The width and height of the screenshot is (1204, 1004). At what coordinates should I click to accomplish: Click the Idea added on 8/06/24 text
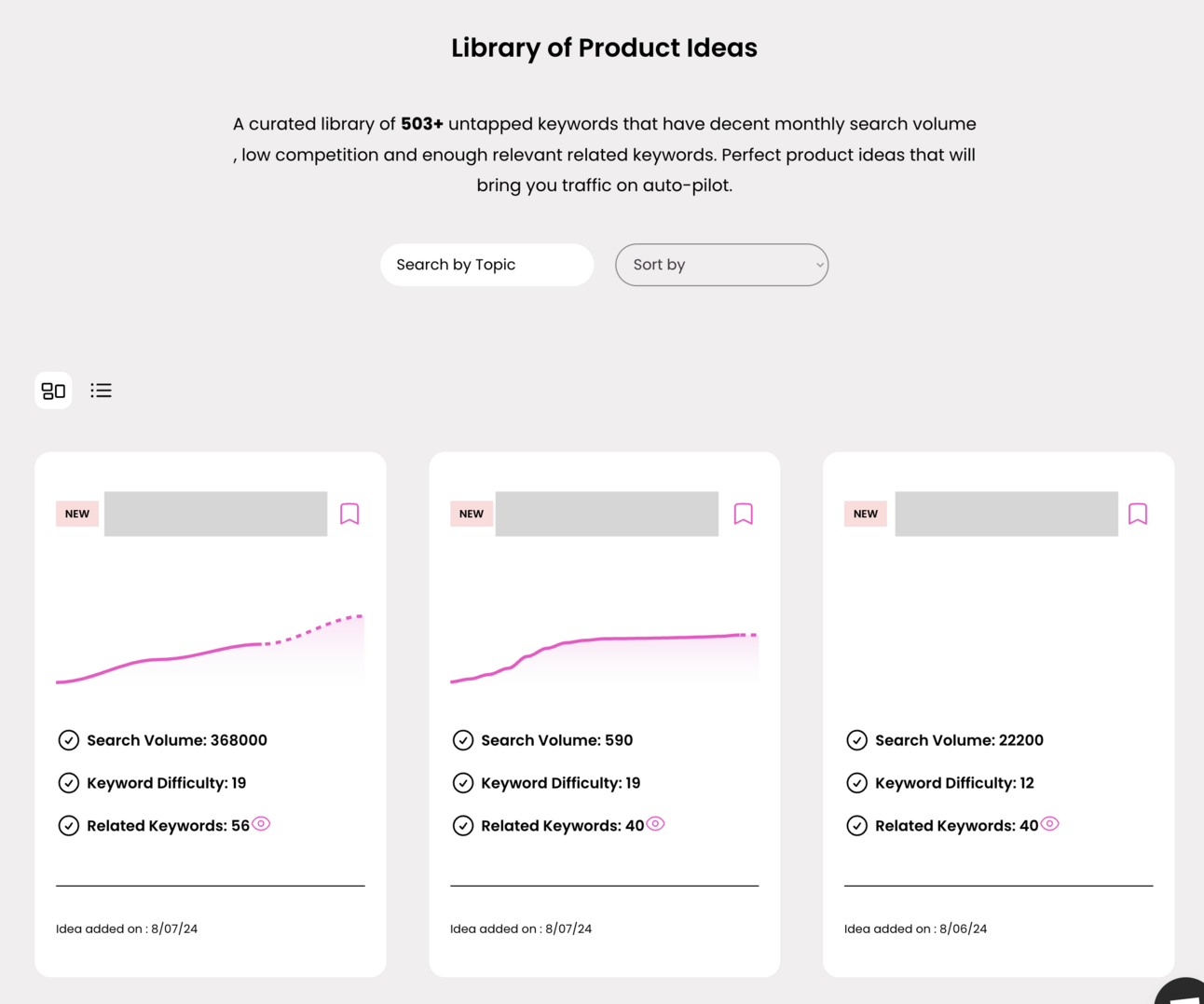click(915, 928)
